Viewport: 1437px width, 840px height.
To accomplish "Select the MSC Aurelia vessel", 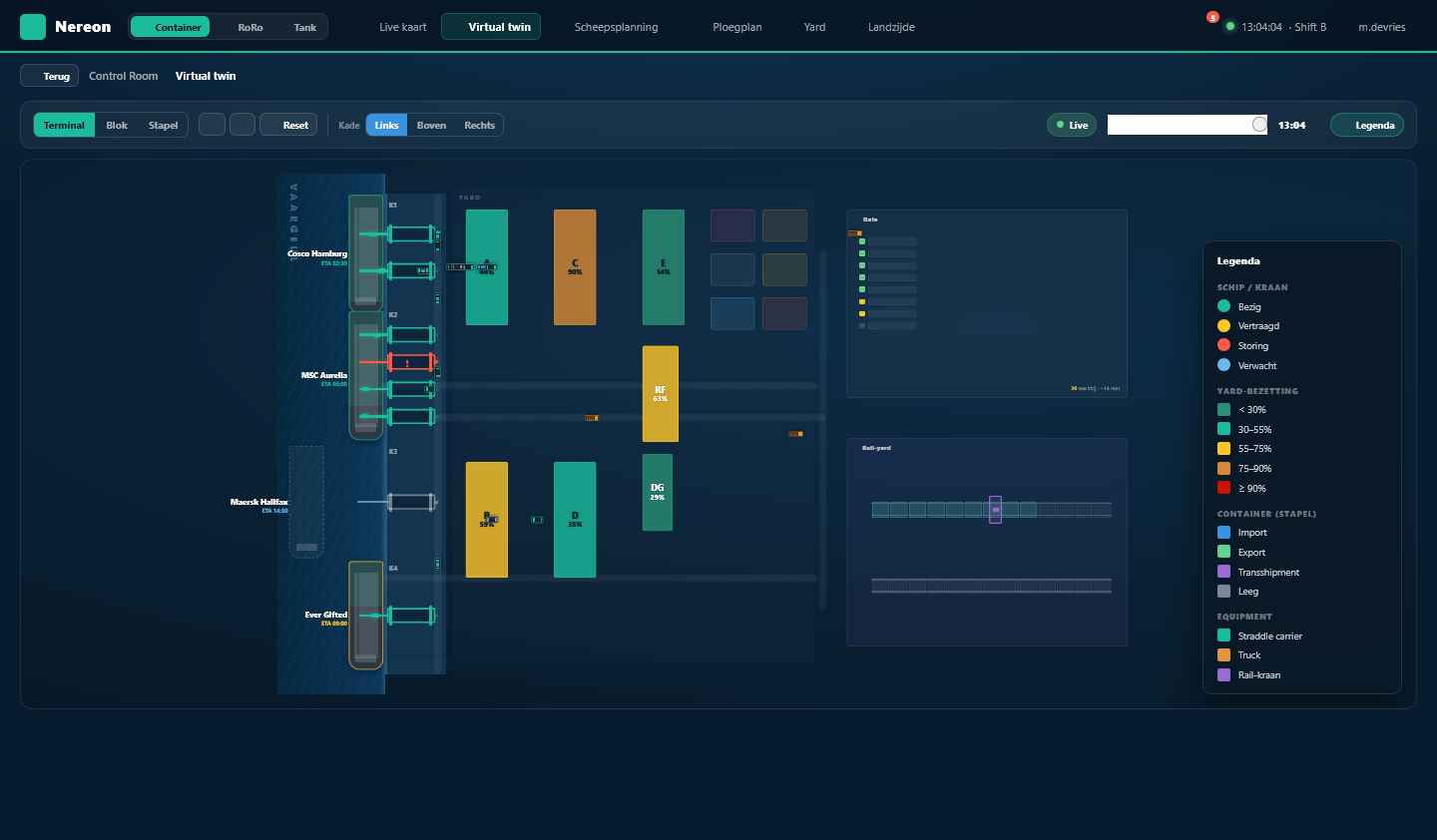I will pos(366,375).
